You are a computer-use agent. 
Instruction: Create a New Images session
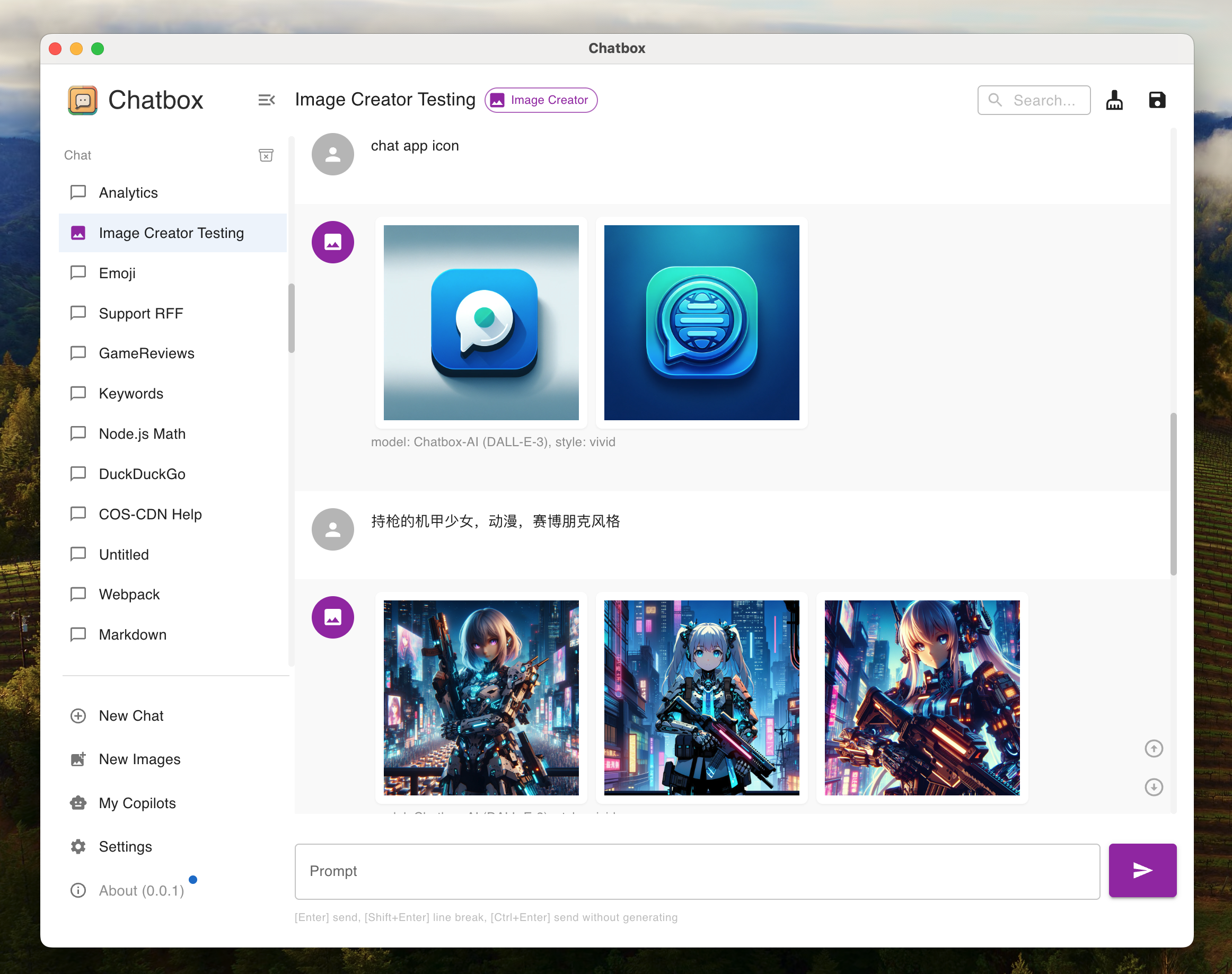173,759
